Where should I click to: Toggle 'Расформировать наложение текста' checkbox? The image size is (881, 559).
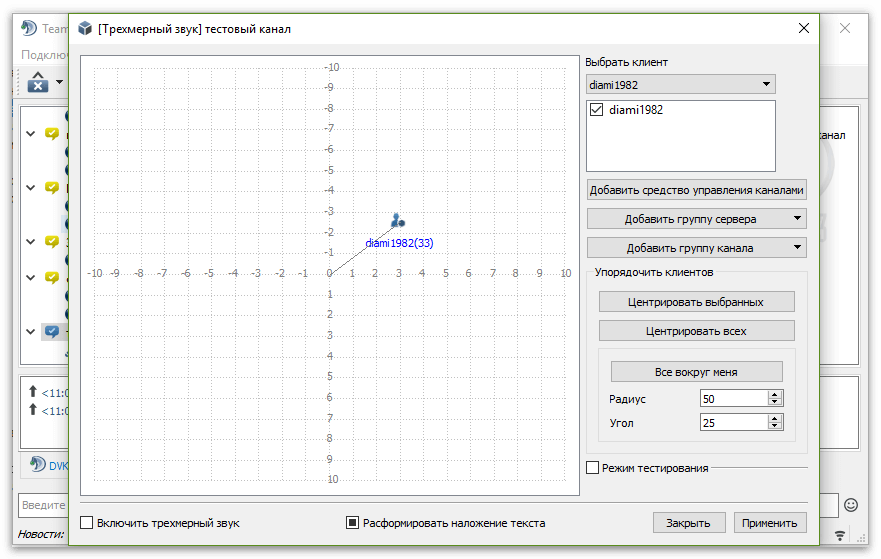(353, 523)
